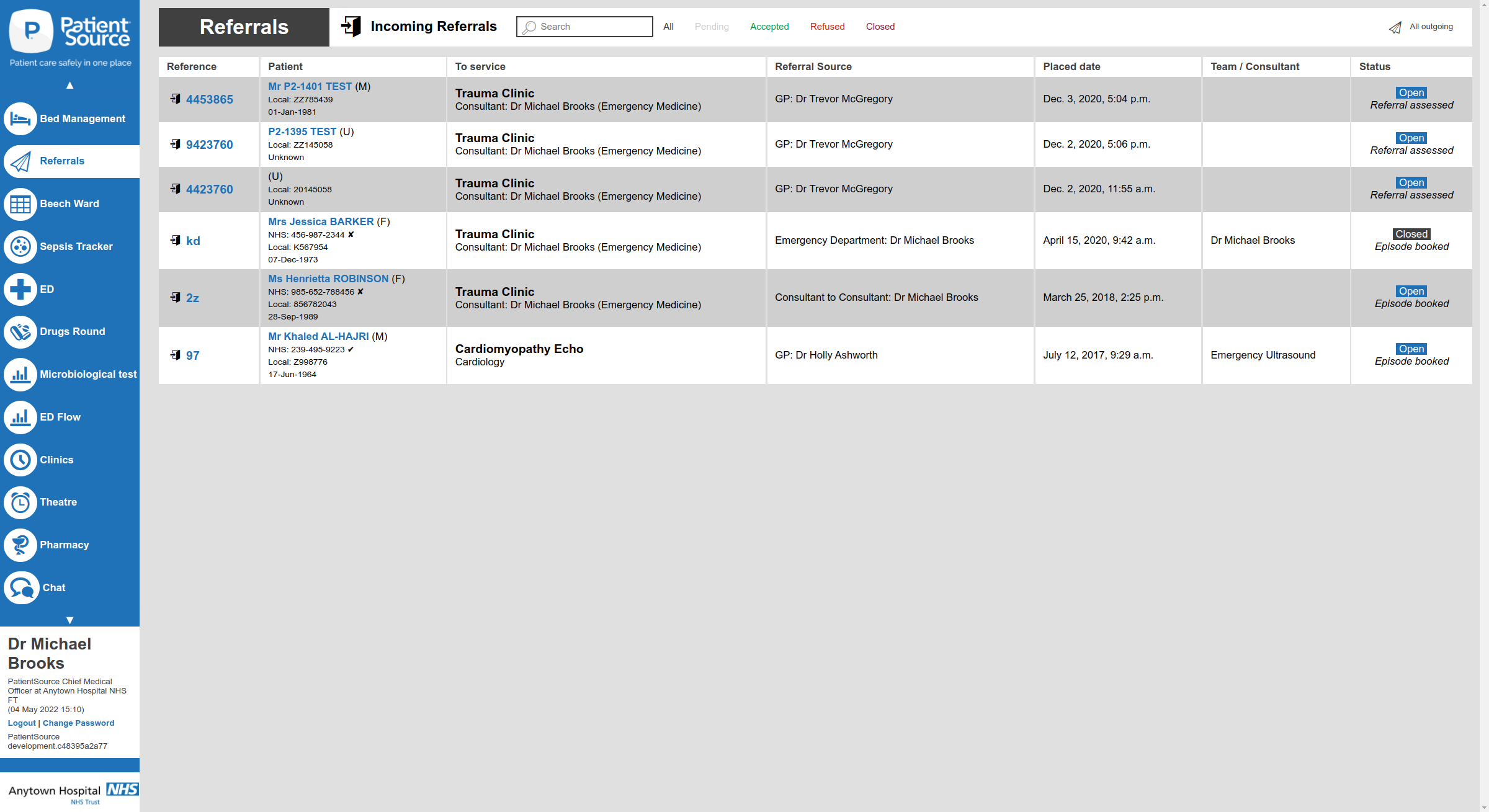Open Bed Management sidebar icon
Image resolution: width=1489 pixels, height=812 pixels.
tap(20, 118)
